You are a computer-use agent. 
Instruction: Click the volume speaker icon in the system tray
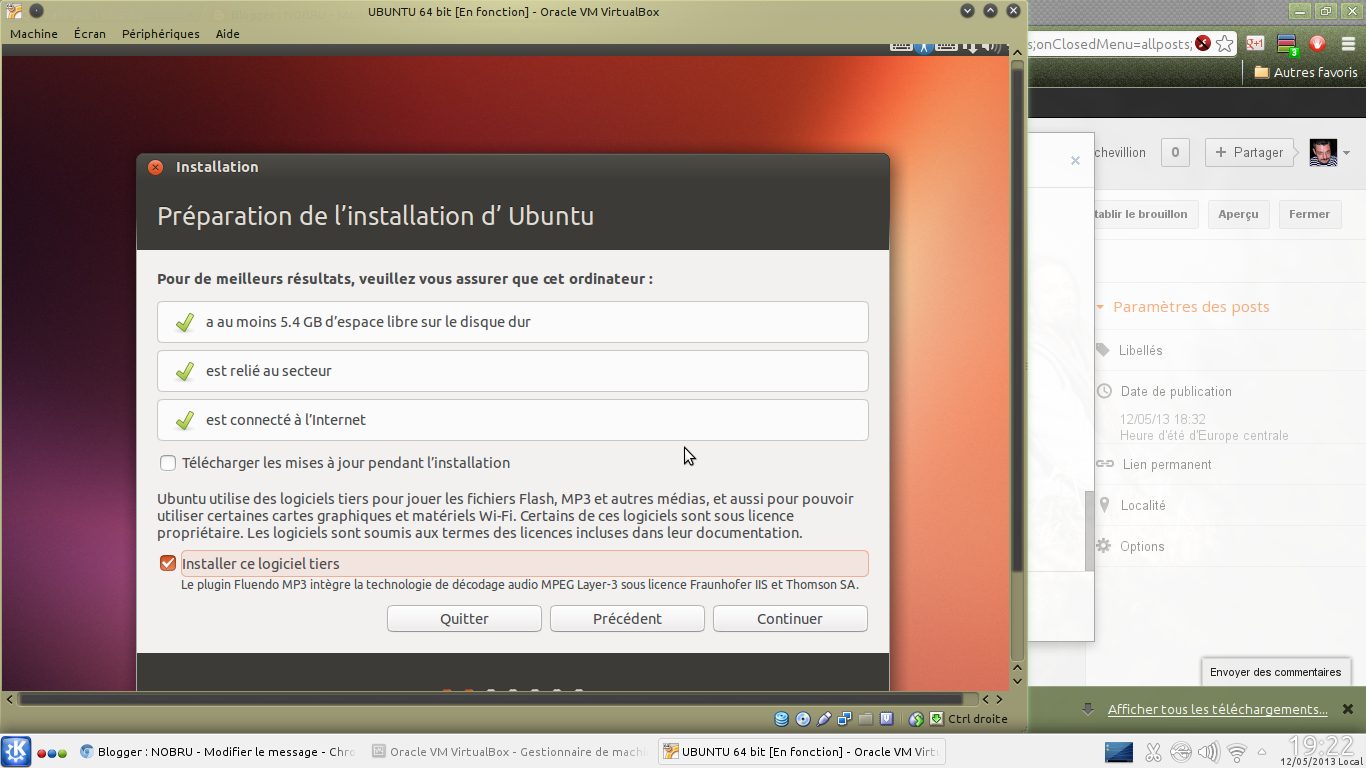pos(1209,752)
